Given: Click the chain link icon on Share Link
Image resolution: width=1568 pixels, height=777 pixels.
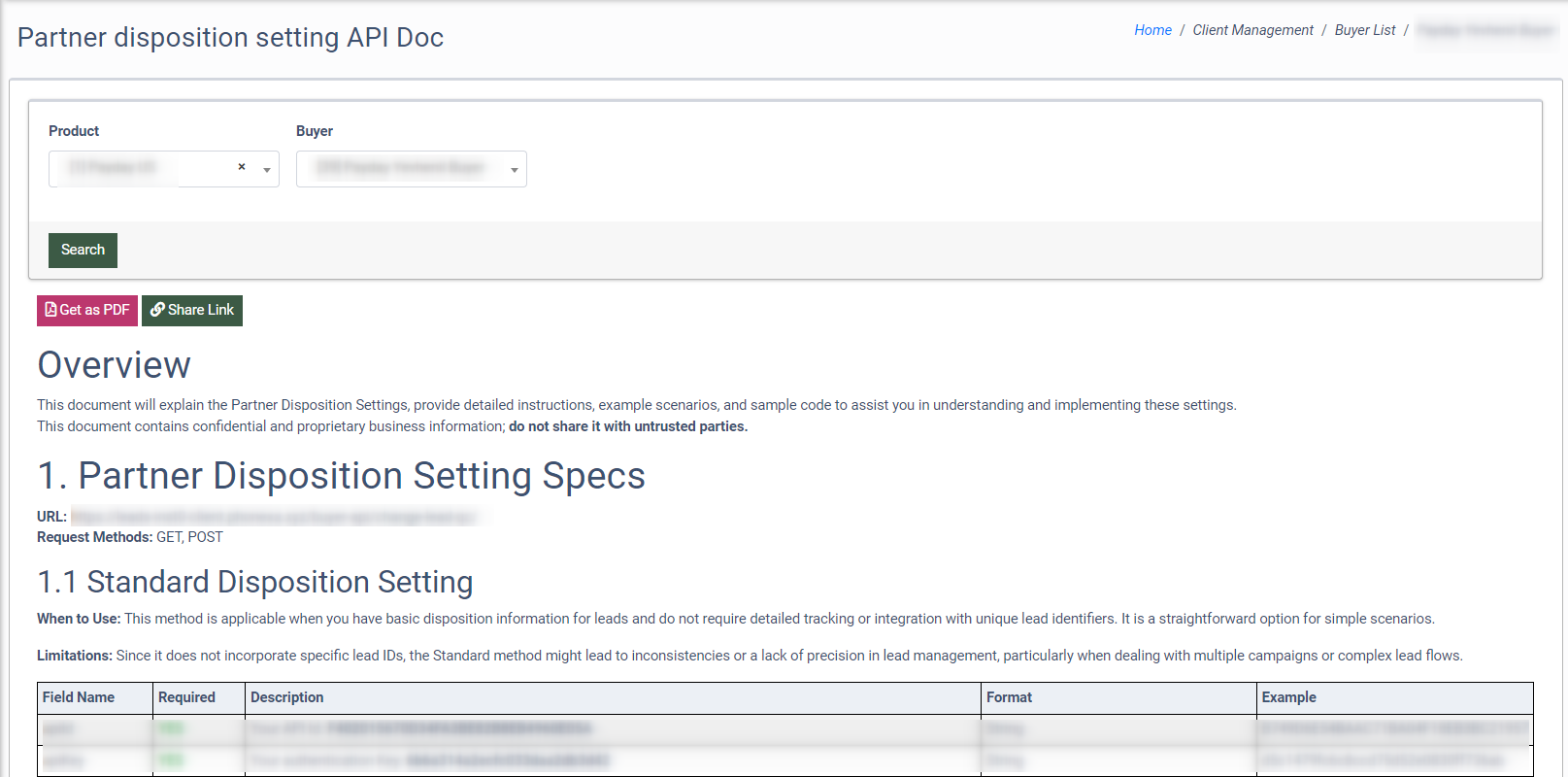Looking at the screenshot, I should [156, 310].
